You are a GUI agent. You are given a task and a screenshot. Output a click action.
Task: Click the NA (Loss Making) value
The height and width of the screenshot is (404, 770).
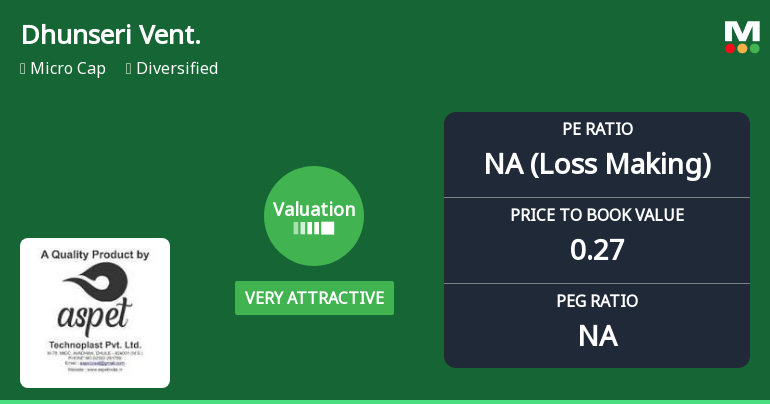[x=597, y=163]
